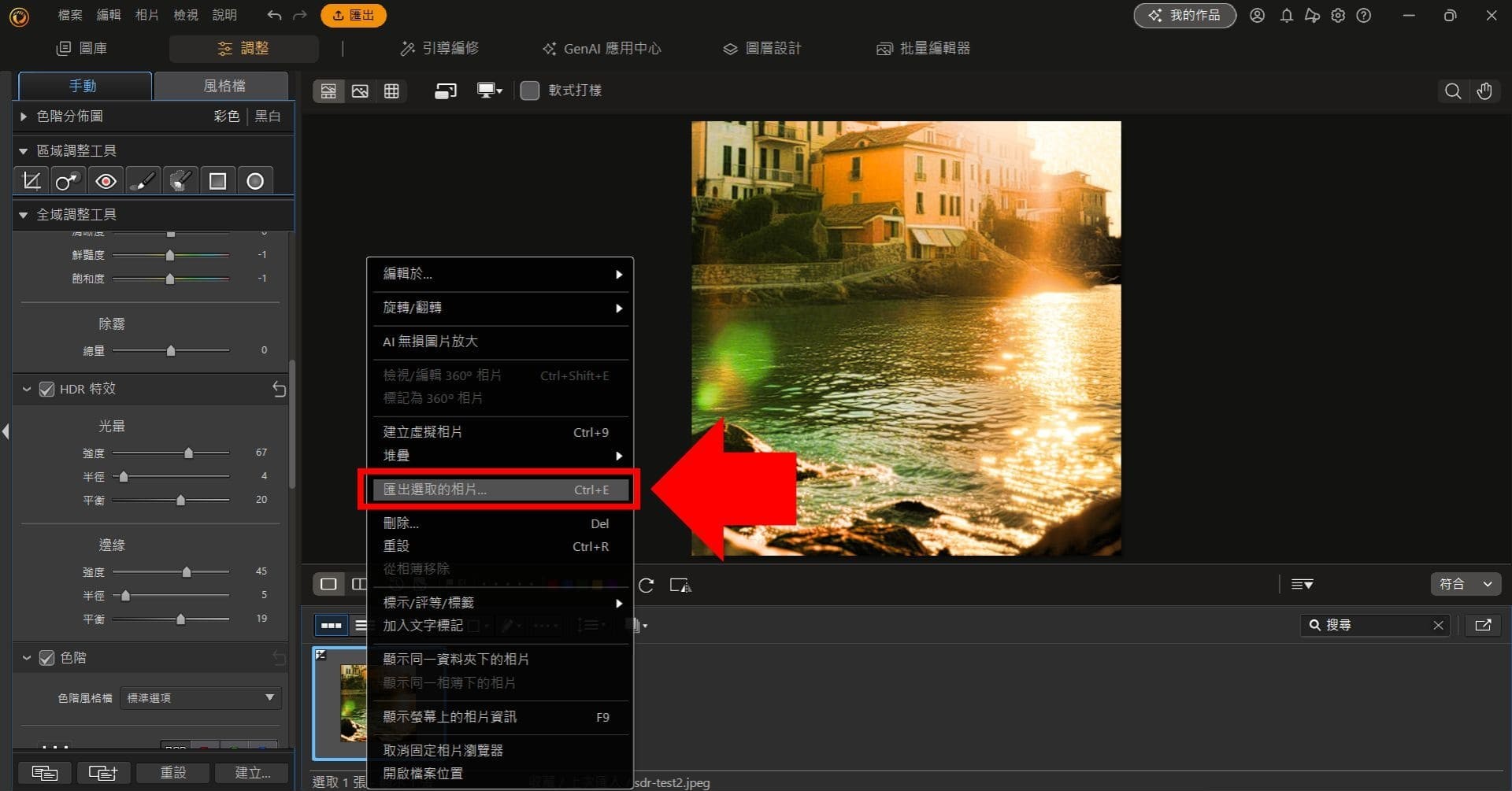Select the Red-eye removal tool
This screenshot has width=1512, height=791.
tap(105, 180)
